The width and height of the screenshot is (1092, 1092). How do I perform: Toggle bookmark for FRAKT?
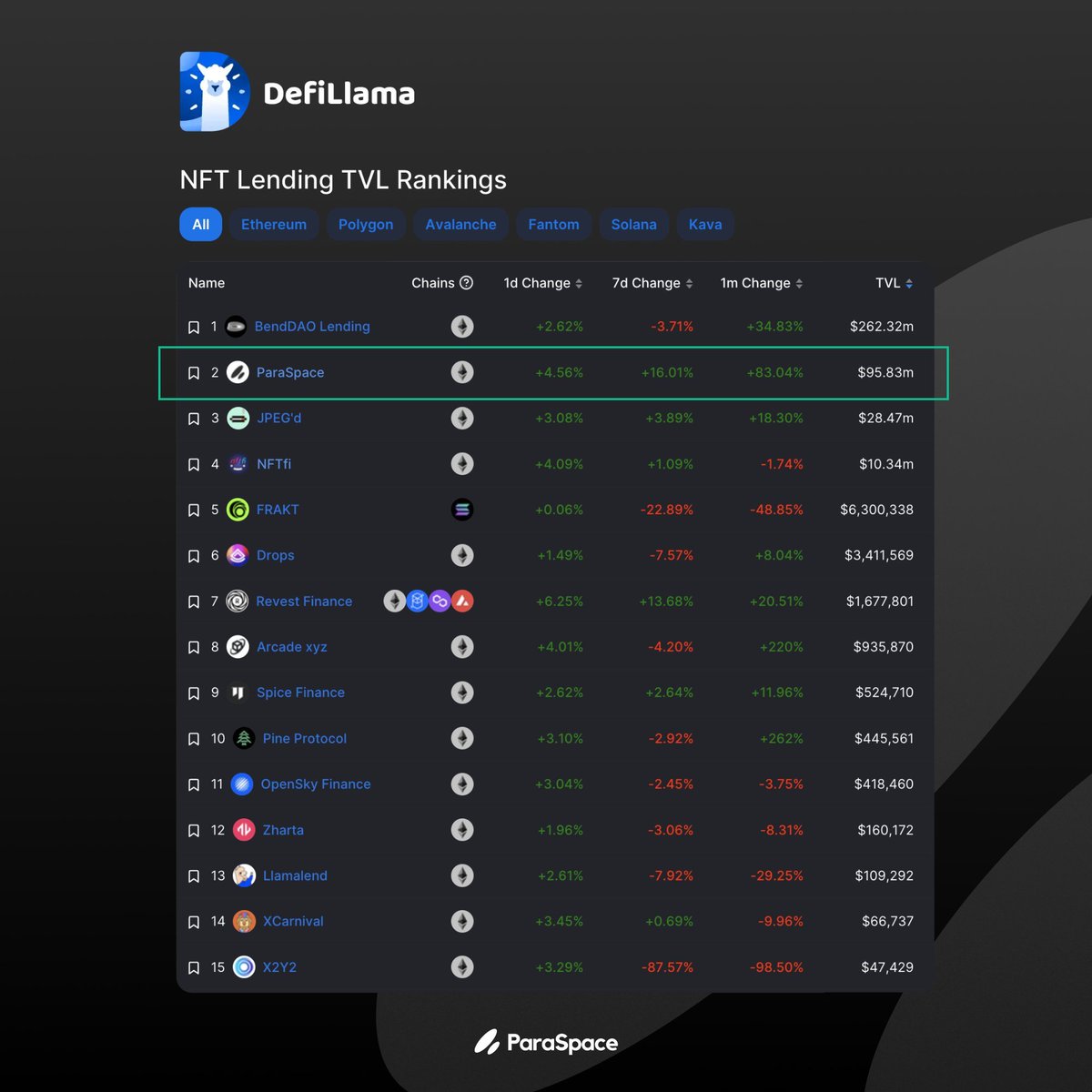(x=194, y=511)
